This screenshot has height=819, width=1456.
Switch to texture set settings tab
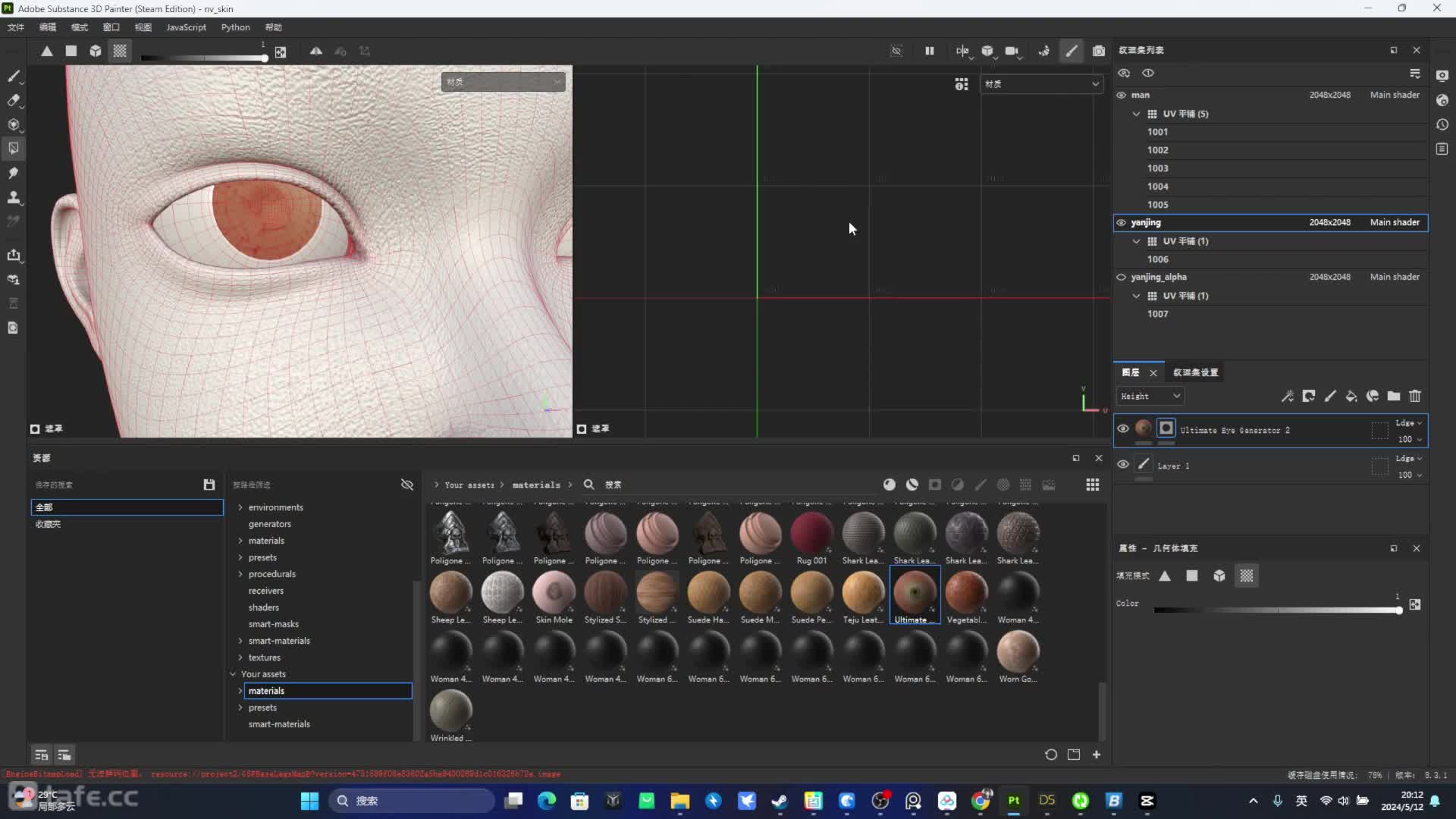click(1195, 372)
